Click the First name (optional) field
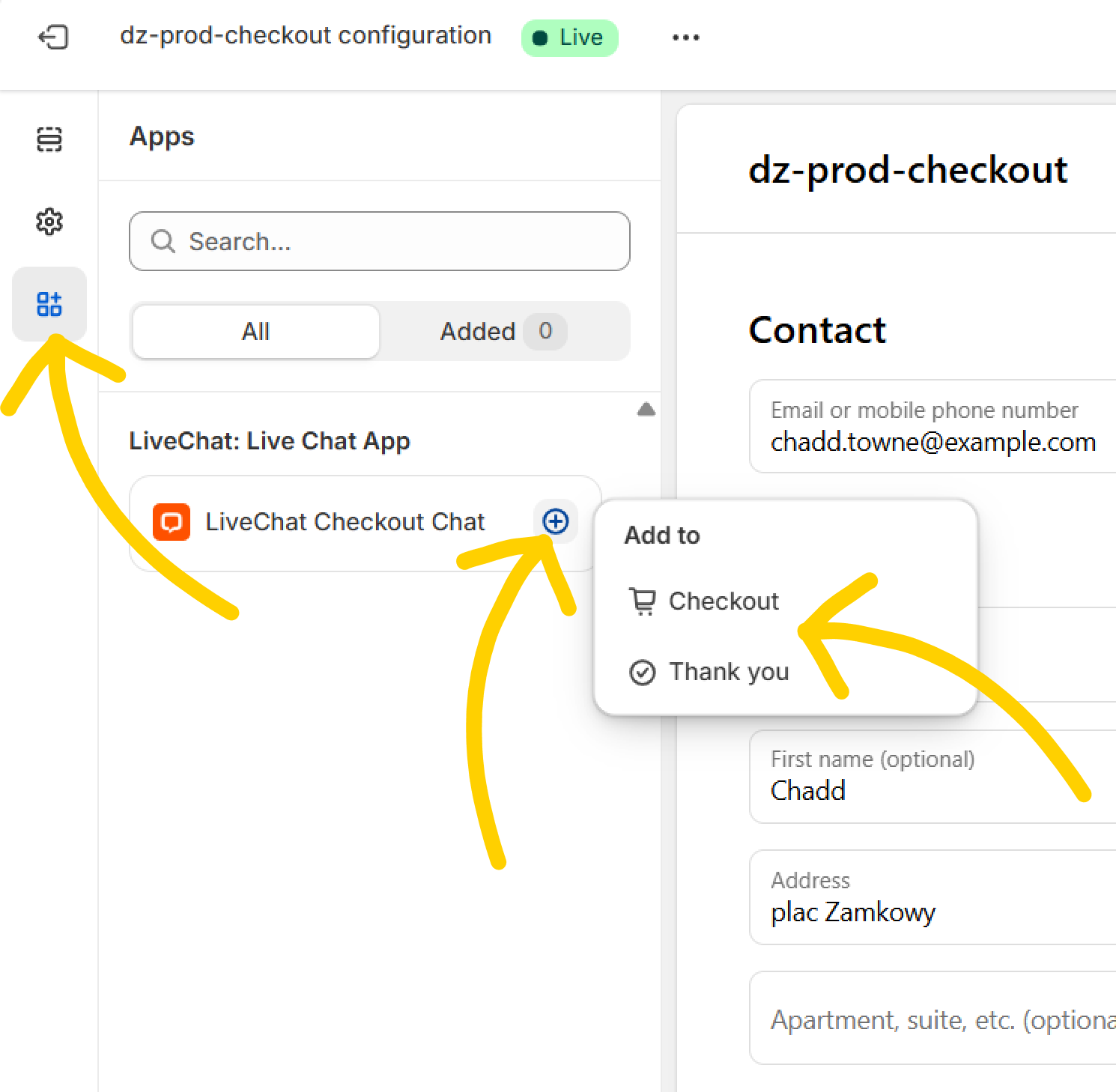1116x1092 pixels. (x=932, y=777)
